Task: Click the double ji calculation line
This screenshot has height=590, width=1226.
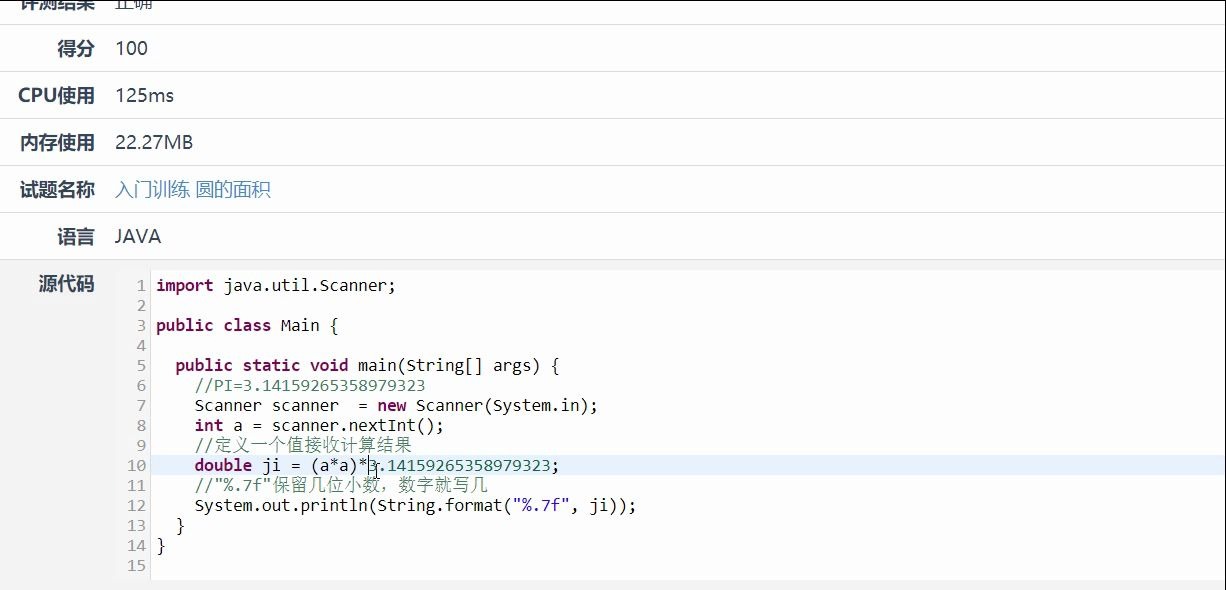Action: 377,466
